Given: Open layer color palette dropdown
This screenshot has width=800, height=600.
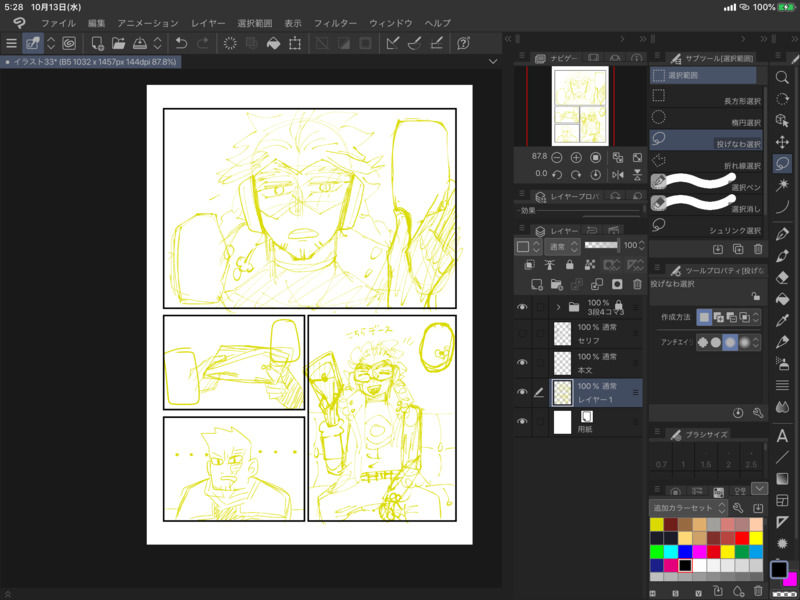Looking at the screenshot, I should pyautogui.click(x=528, y=246).
